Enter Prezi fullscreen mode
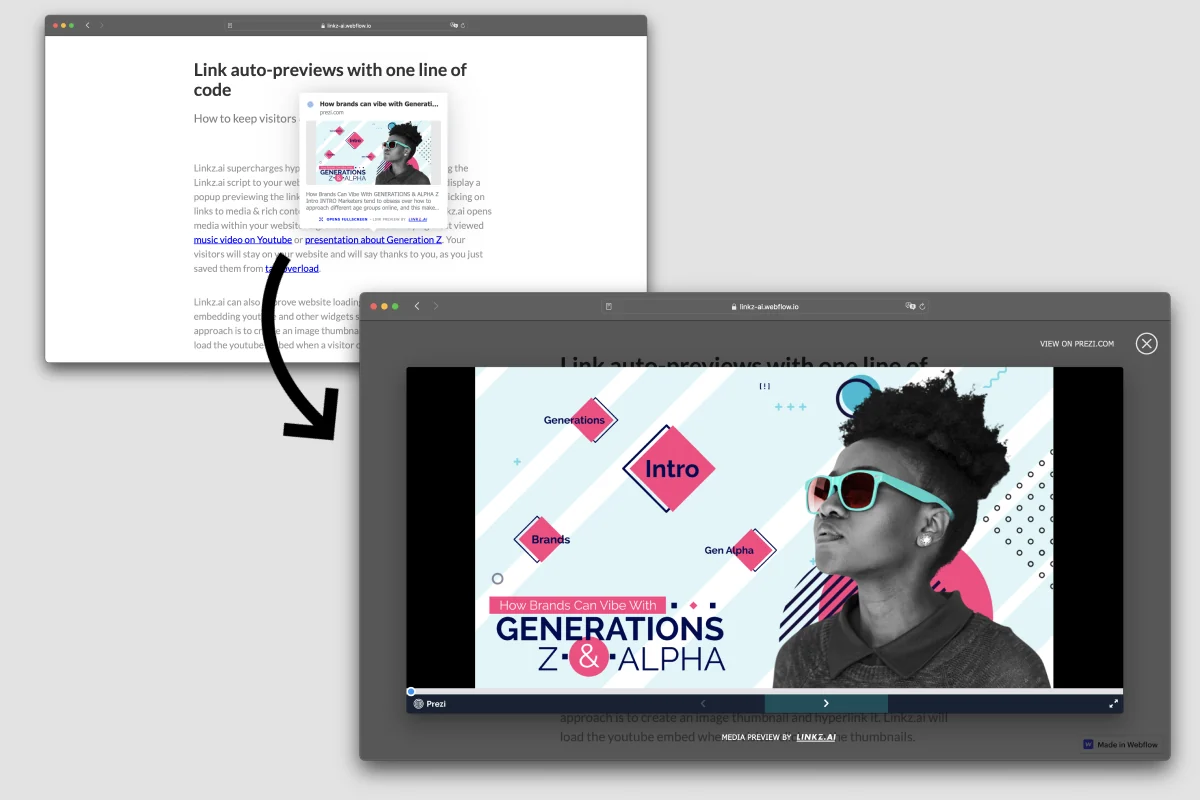Image resolution: width=1200 pixels, height=800 pixels. [1113, 704]
